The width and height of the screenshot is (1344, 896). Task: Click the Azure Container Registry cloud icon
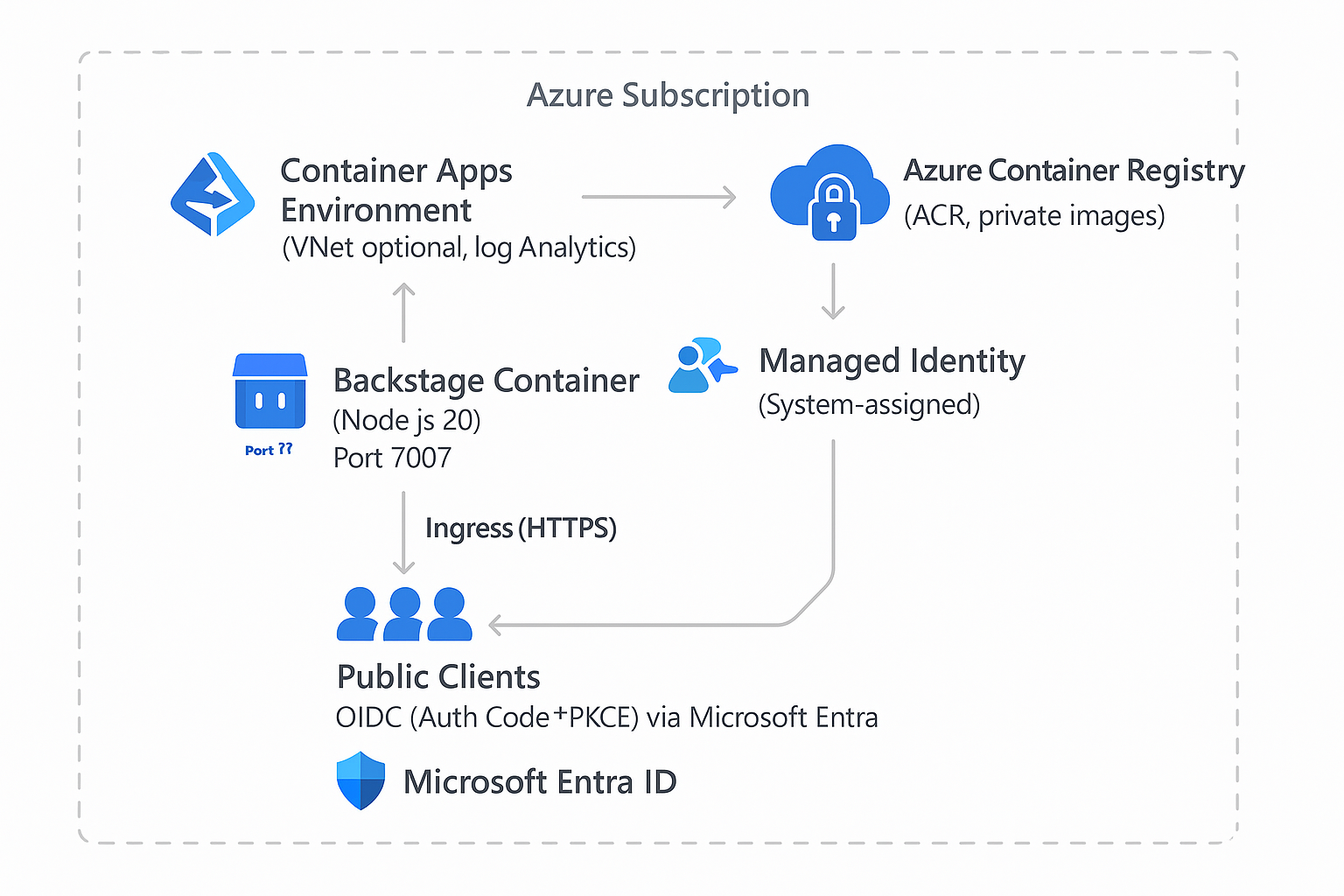(828, 185)
